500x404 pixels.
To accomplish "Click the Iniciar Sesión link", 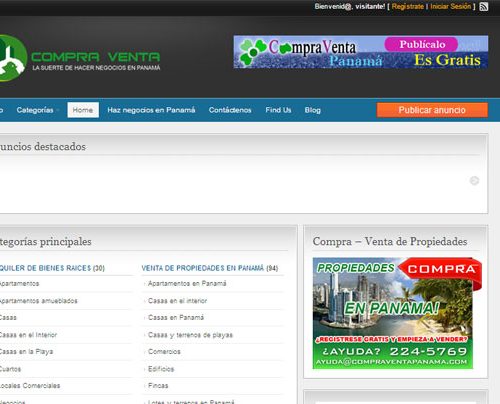I will click(x=451, y=6).
